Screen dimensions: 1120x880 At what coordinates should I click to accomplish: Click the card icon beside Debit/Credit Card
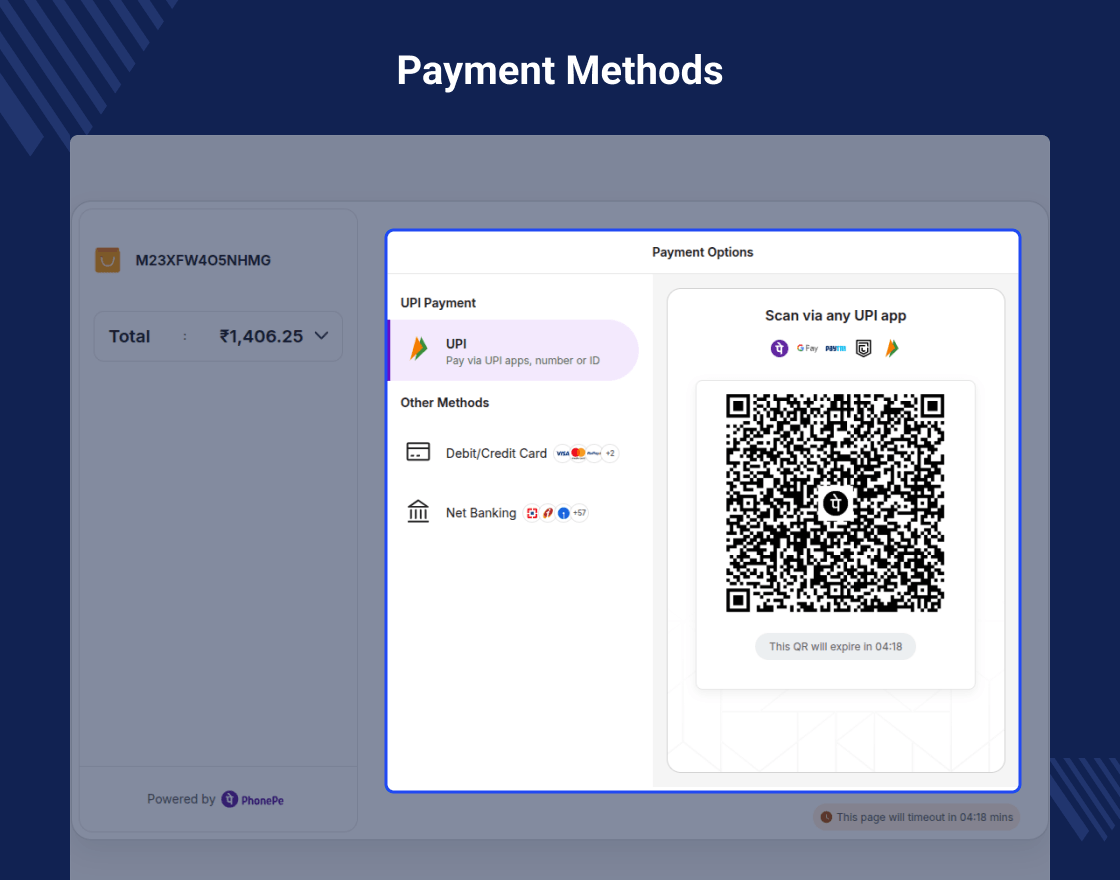coord(418,451)
